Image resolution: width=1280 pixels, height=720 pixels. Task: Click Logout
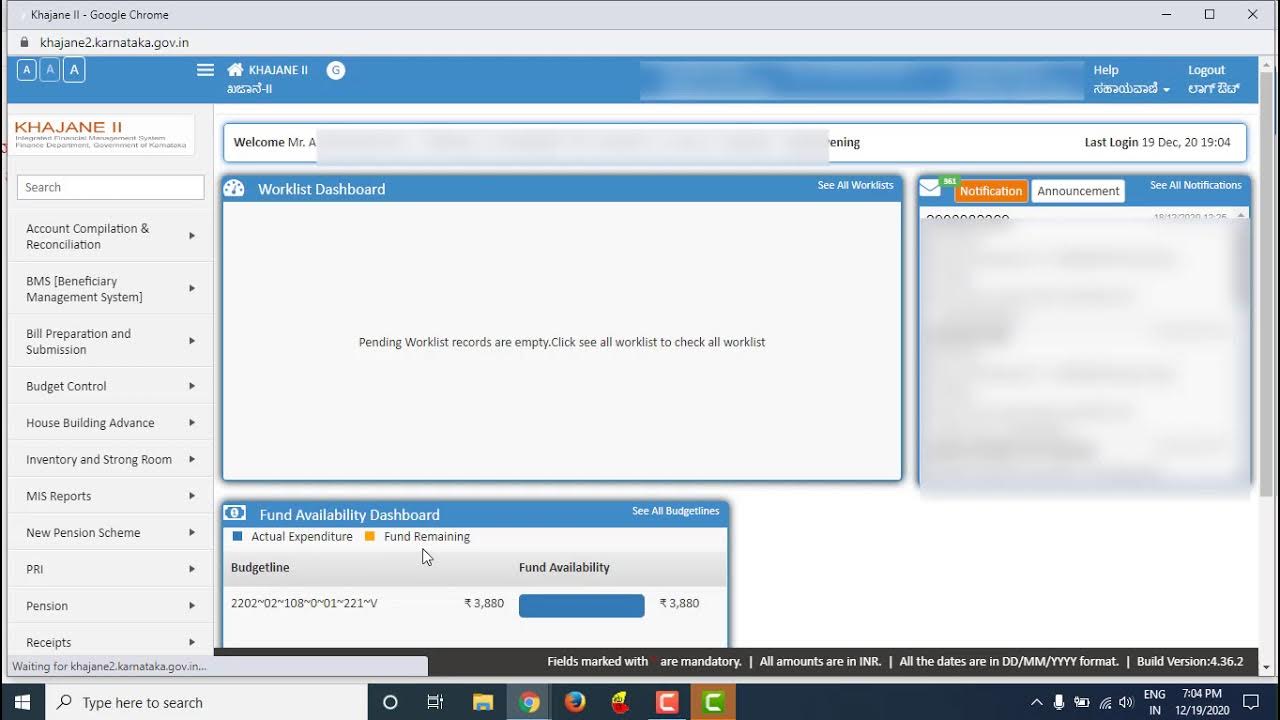[1213, 79]
